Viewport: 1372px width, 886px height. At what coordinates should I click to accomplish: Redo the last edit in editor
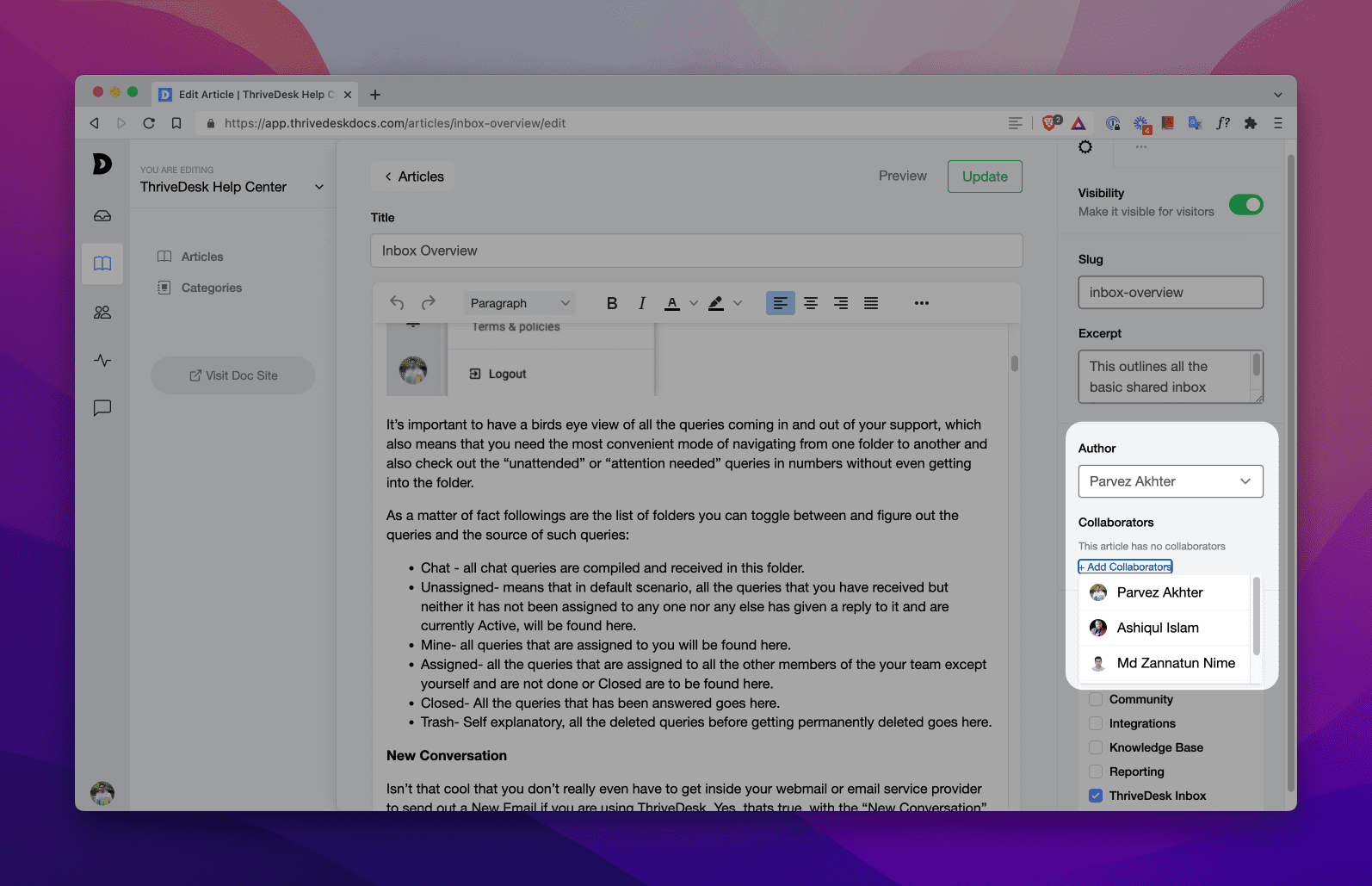[x=429, y=303]
